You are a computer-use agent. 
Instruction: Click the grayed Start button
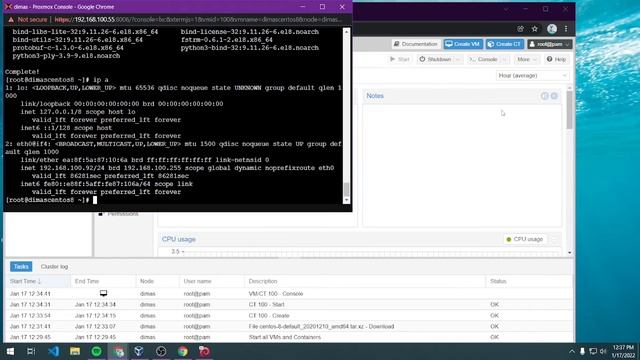pos(400,59)
